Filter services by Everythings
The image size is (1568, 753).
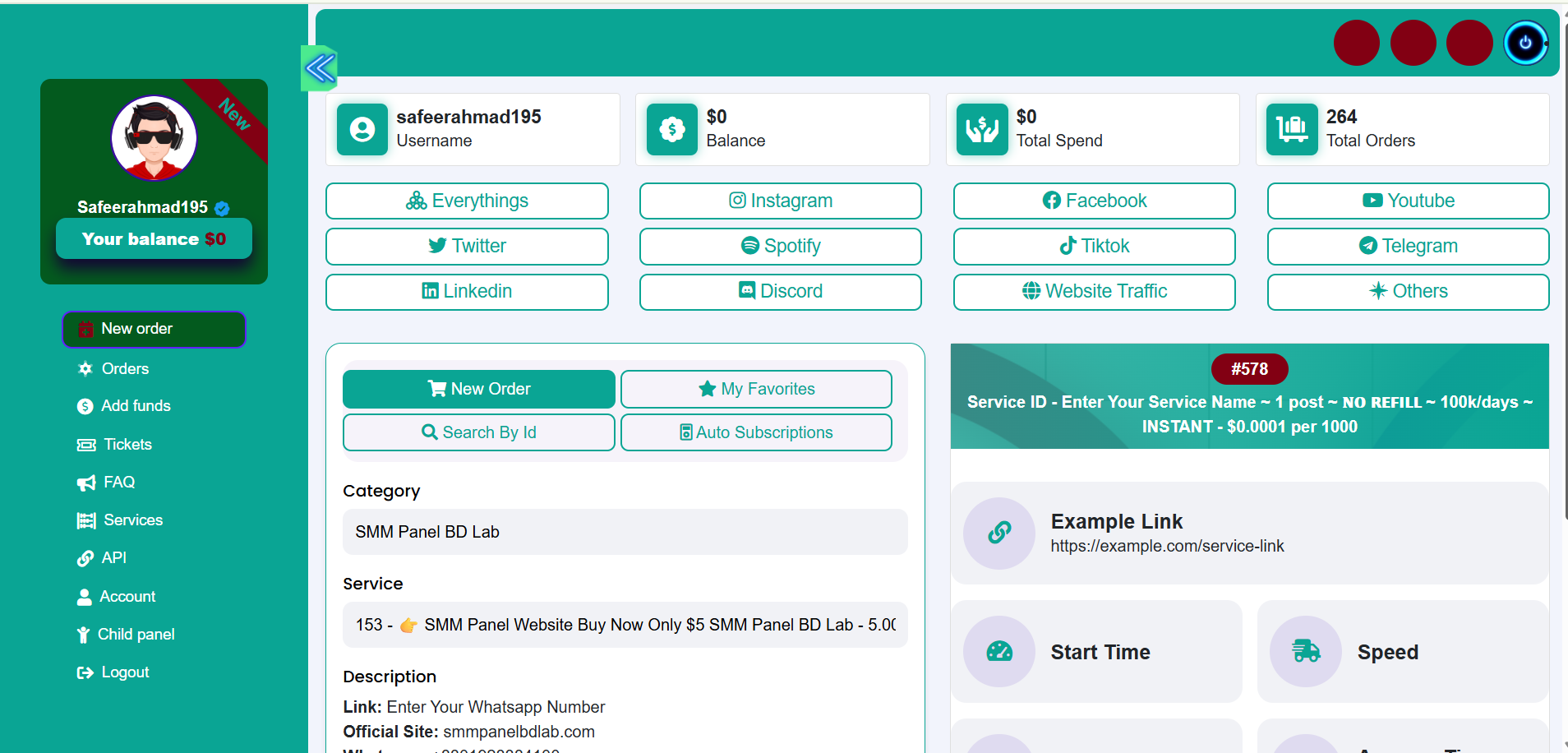pos(467,201)
